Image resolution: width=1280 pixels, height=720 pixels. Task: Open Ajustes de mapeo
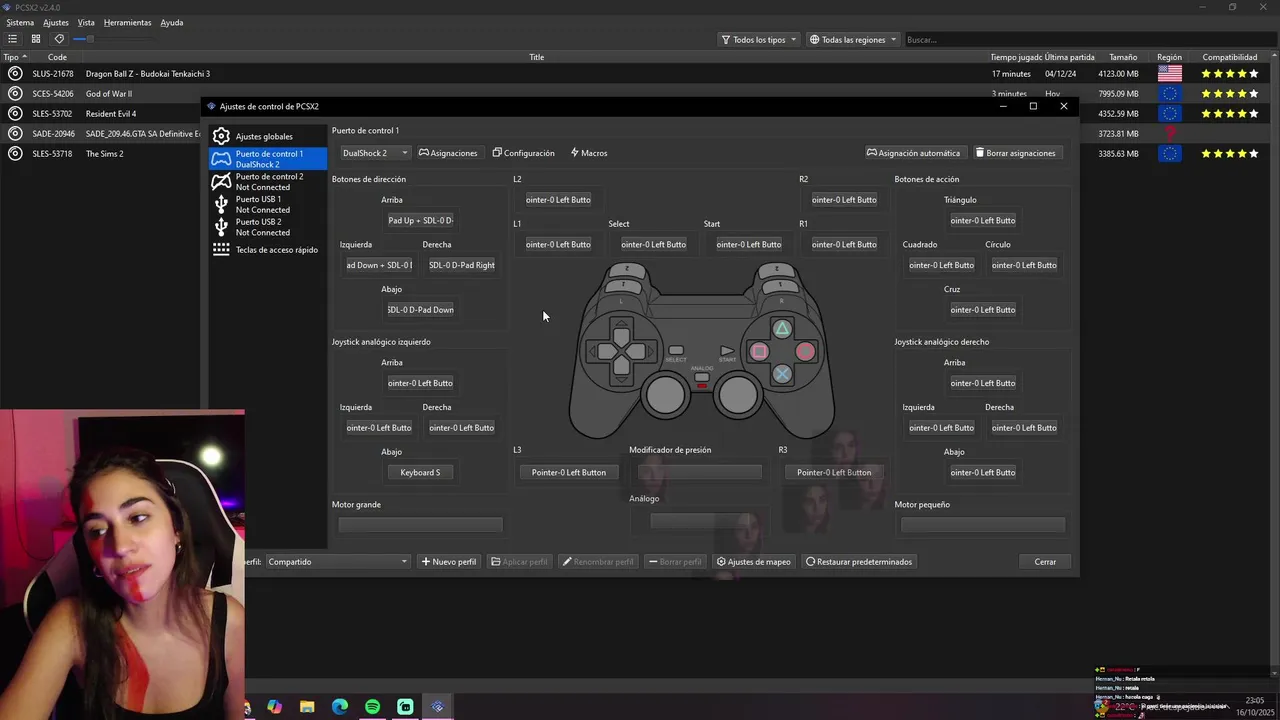point(753,562)
